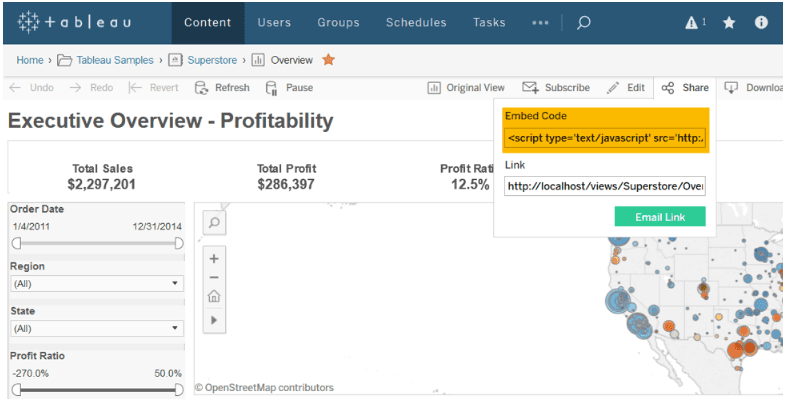Reset the map to home view
Viewport: 785px width, 401px height.
(214, 297)
